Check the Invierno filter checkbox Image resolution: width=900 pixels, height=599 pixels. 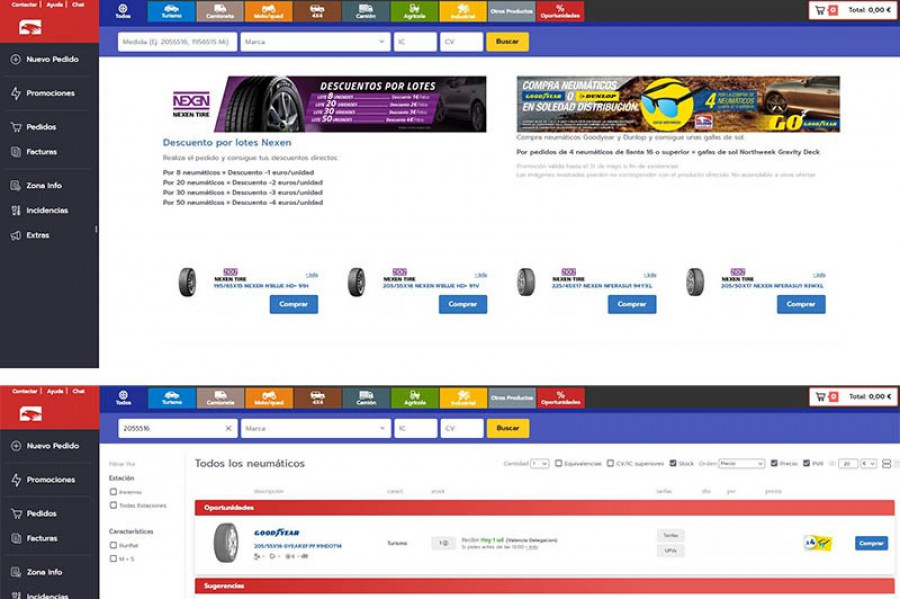(x=114, y=492)
